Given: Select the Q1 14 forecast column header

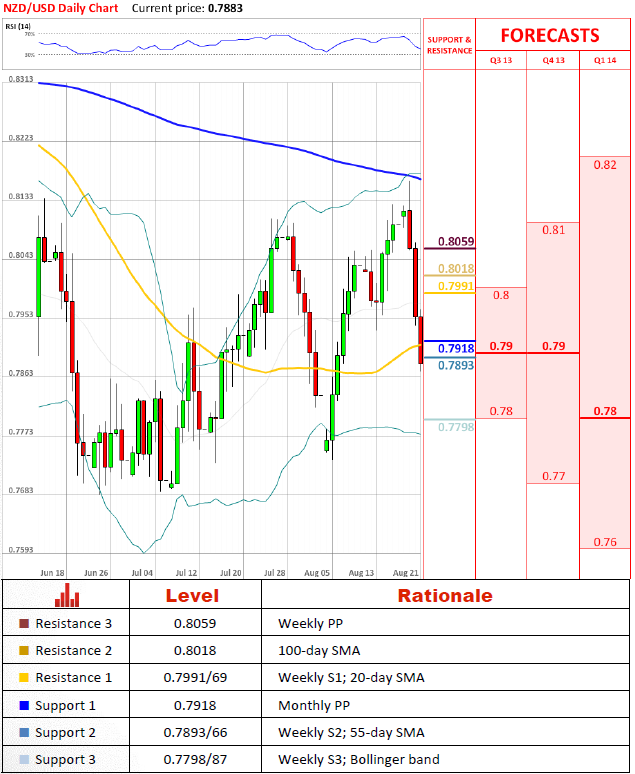Looking at the screenshot, I should (605, 61).
